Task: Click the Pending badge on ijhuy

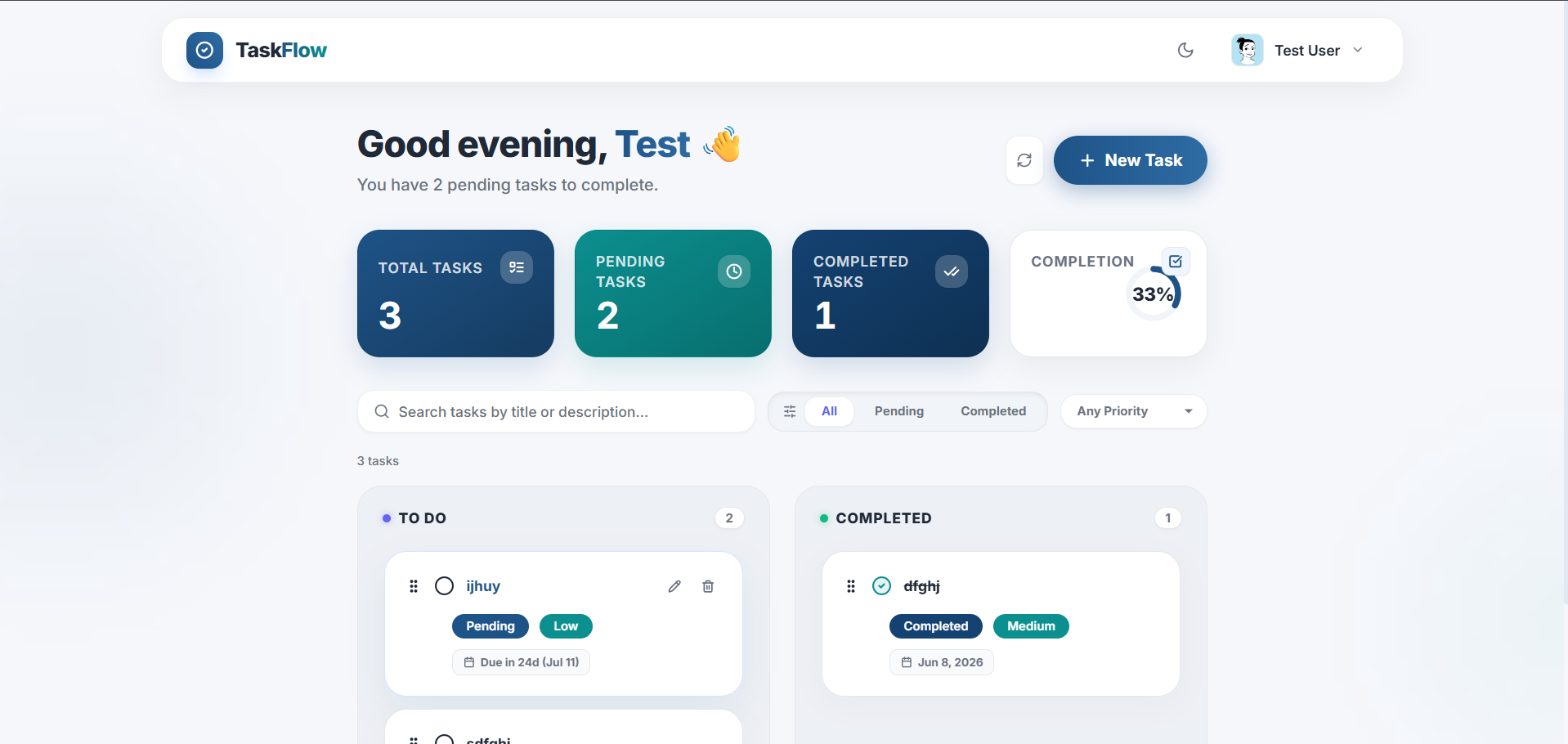Action: [491, 626]
